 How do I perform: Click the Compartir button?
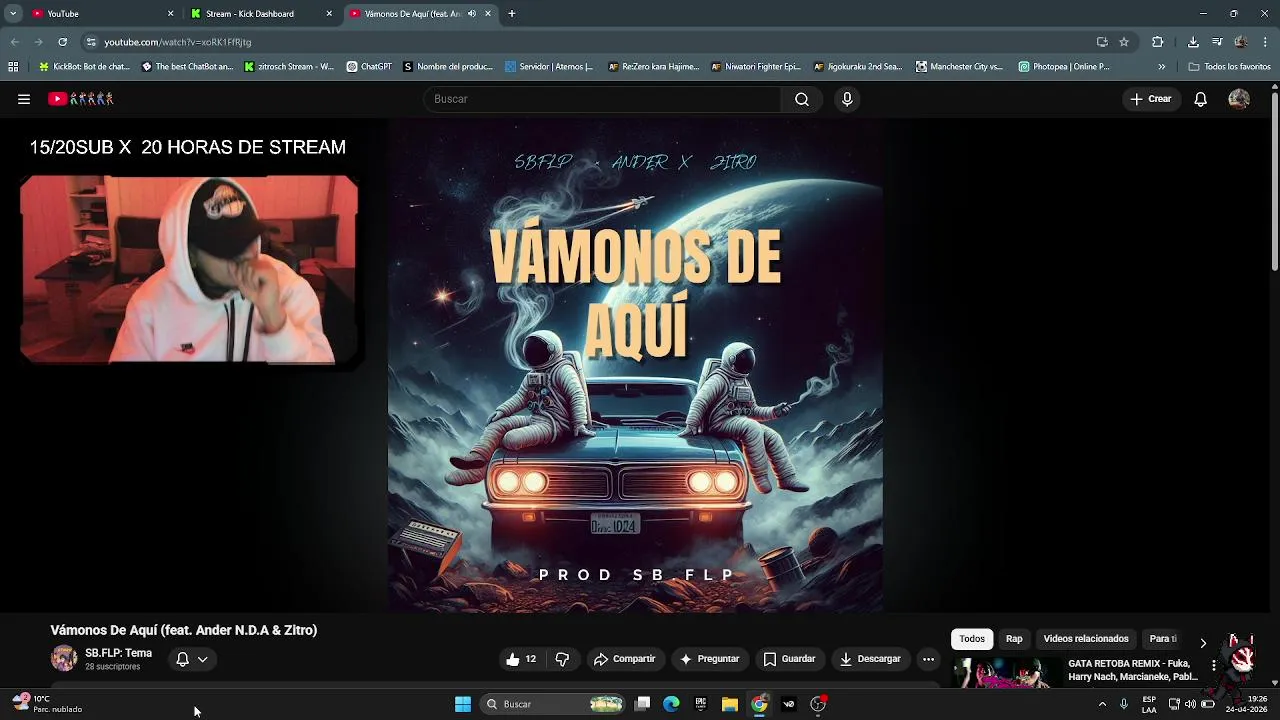click(624, 659)
